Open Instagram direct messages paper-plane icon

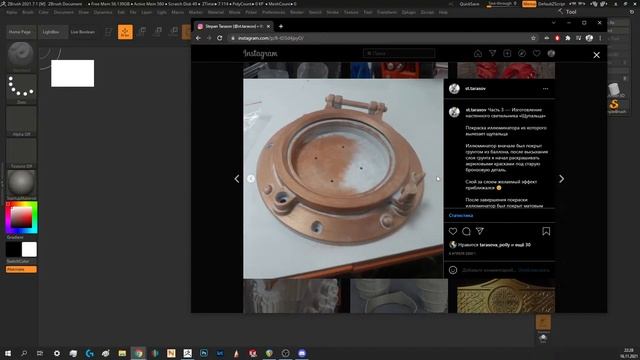click(493, 53)
